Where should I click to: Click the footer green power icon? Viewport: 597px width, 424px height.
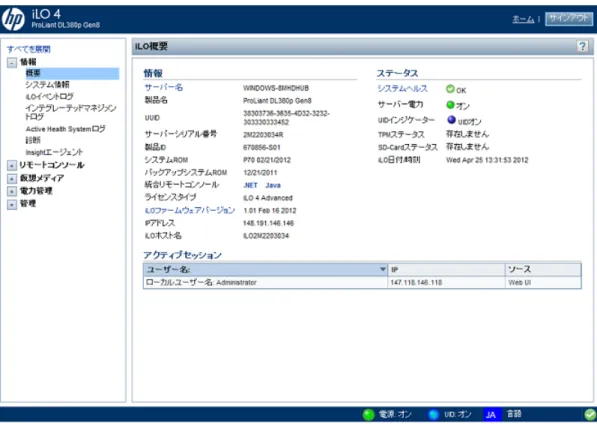[x=368, y=414]
